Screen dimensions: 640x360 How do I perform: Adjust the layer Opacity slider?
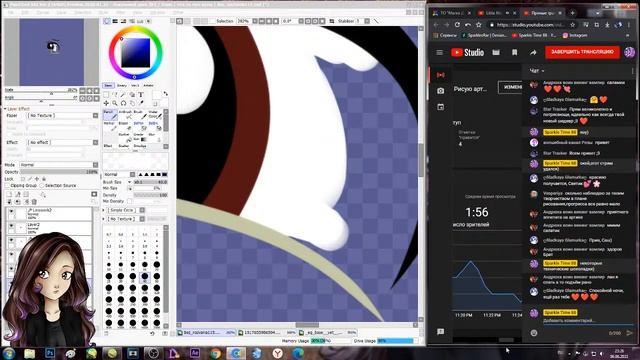pyautogui.click(x=59, y=172)
